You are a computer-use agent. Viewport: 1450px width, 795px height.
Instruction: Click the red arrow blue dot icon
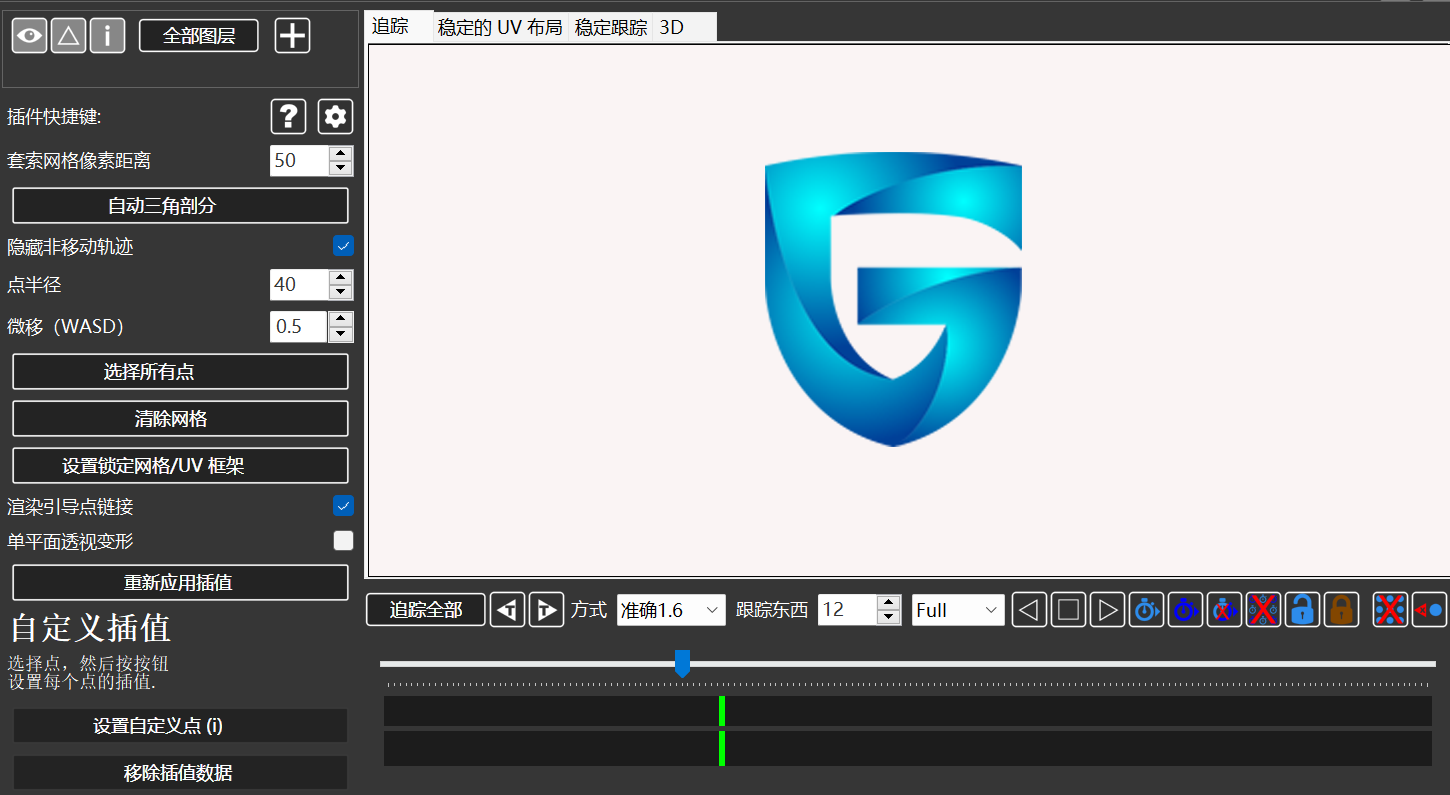click(1429, 610)
